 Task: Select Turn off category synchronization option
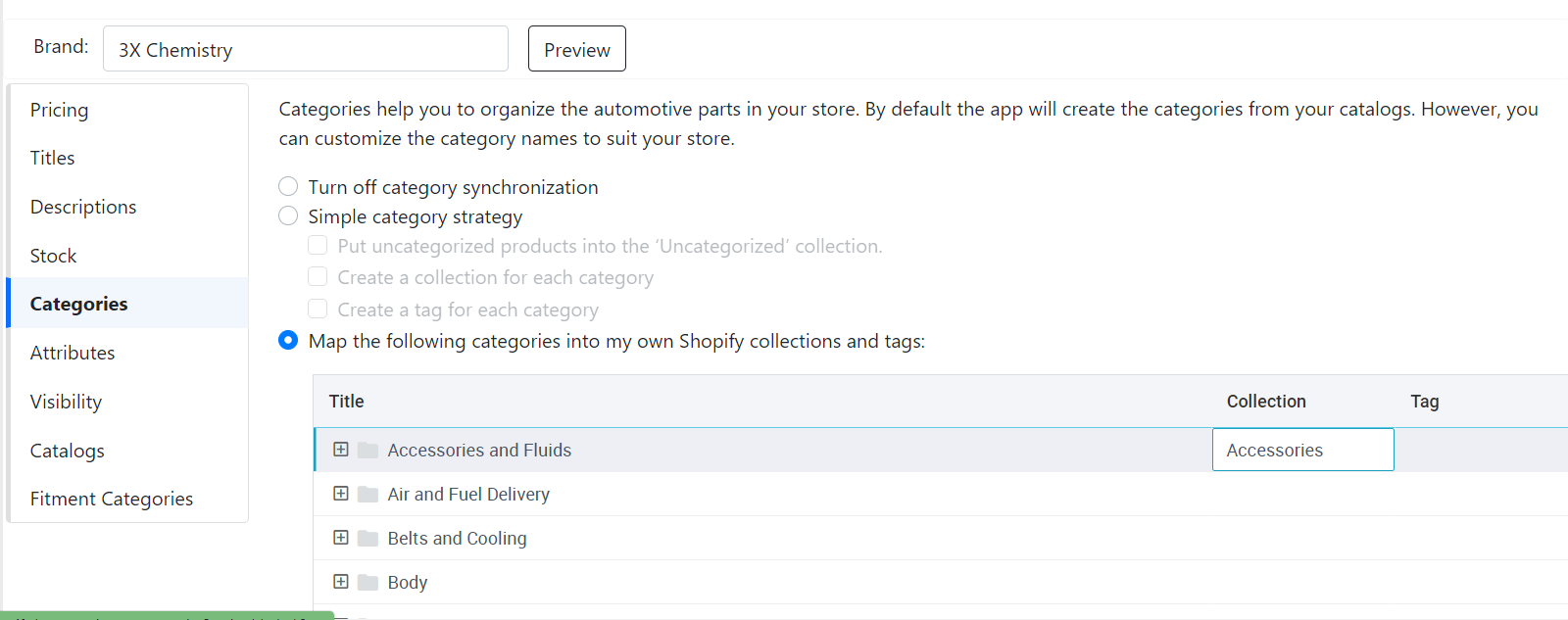(x=288, y=186)
